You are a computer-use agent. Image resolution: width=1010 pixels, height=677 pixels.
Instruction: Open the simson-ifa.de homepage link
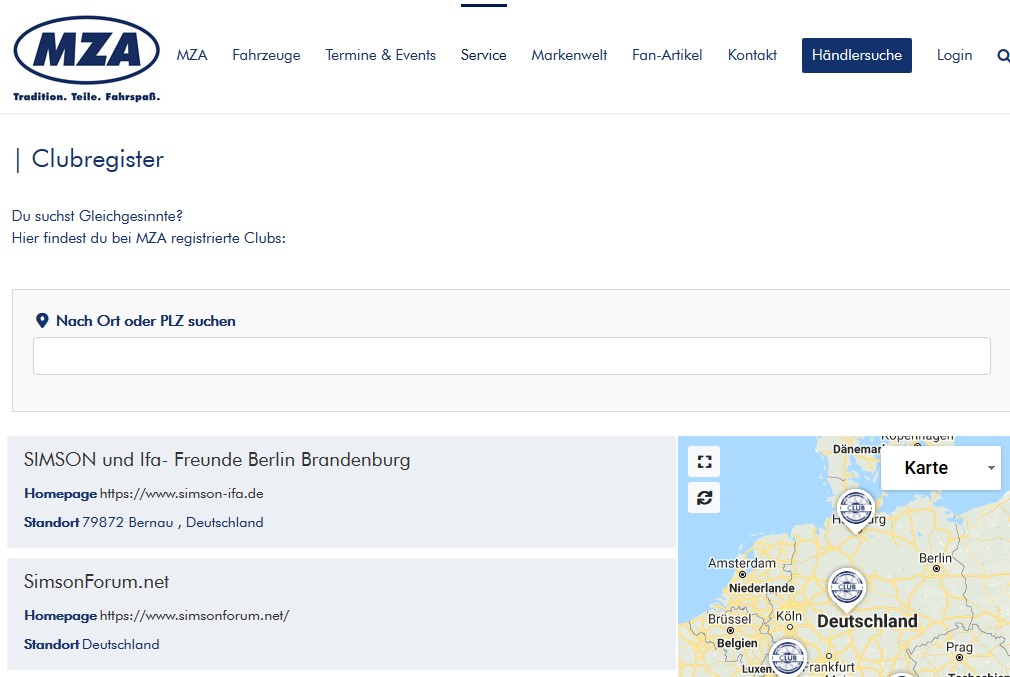182,494
